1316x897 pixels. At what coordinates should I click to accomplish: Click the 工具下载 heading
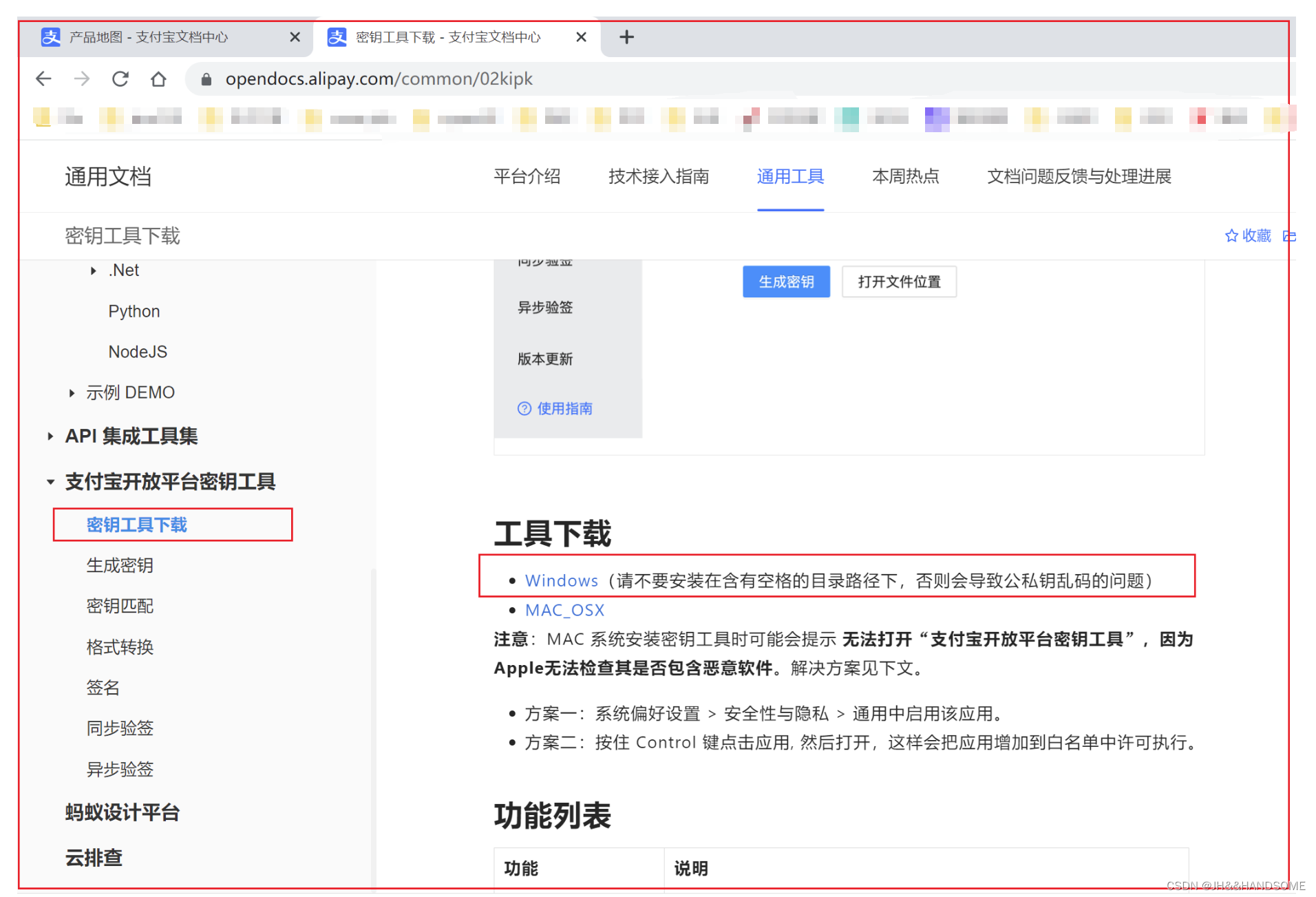pyautogui.click(x=552, y=534)
